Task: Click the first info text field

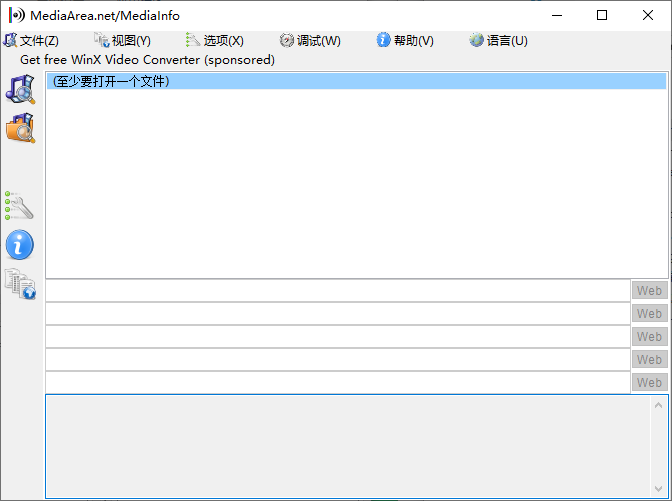Action: 337,290
